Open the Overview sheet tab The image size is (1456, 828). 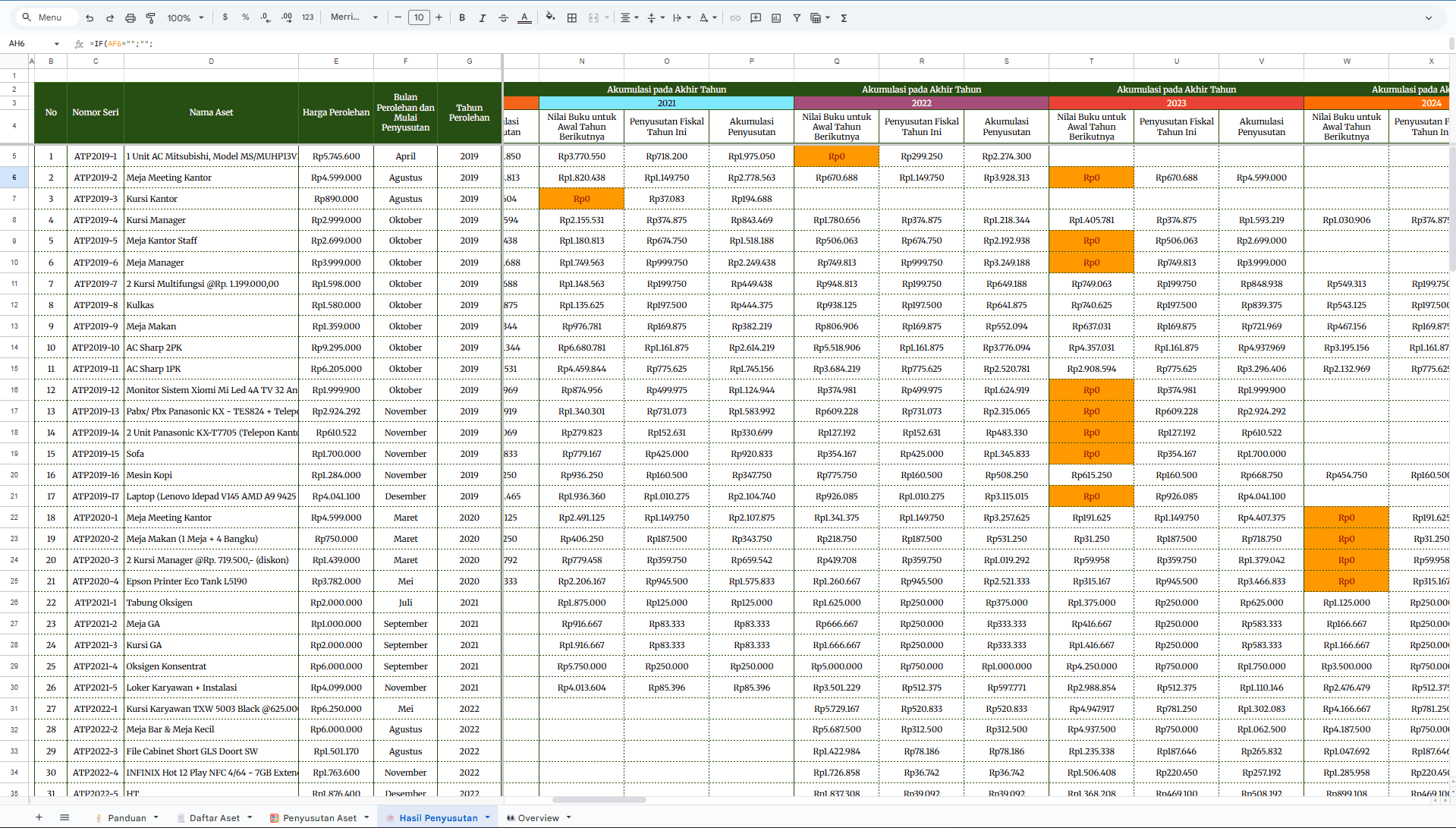point(538,817)
